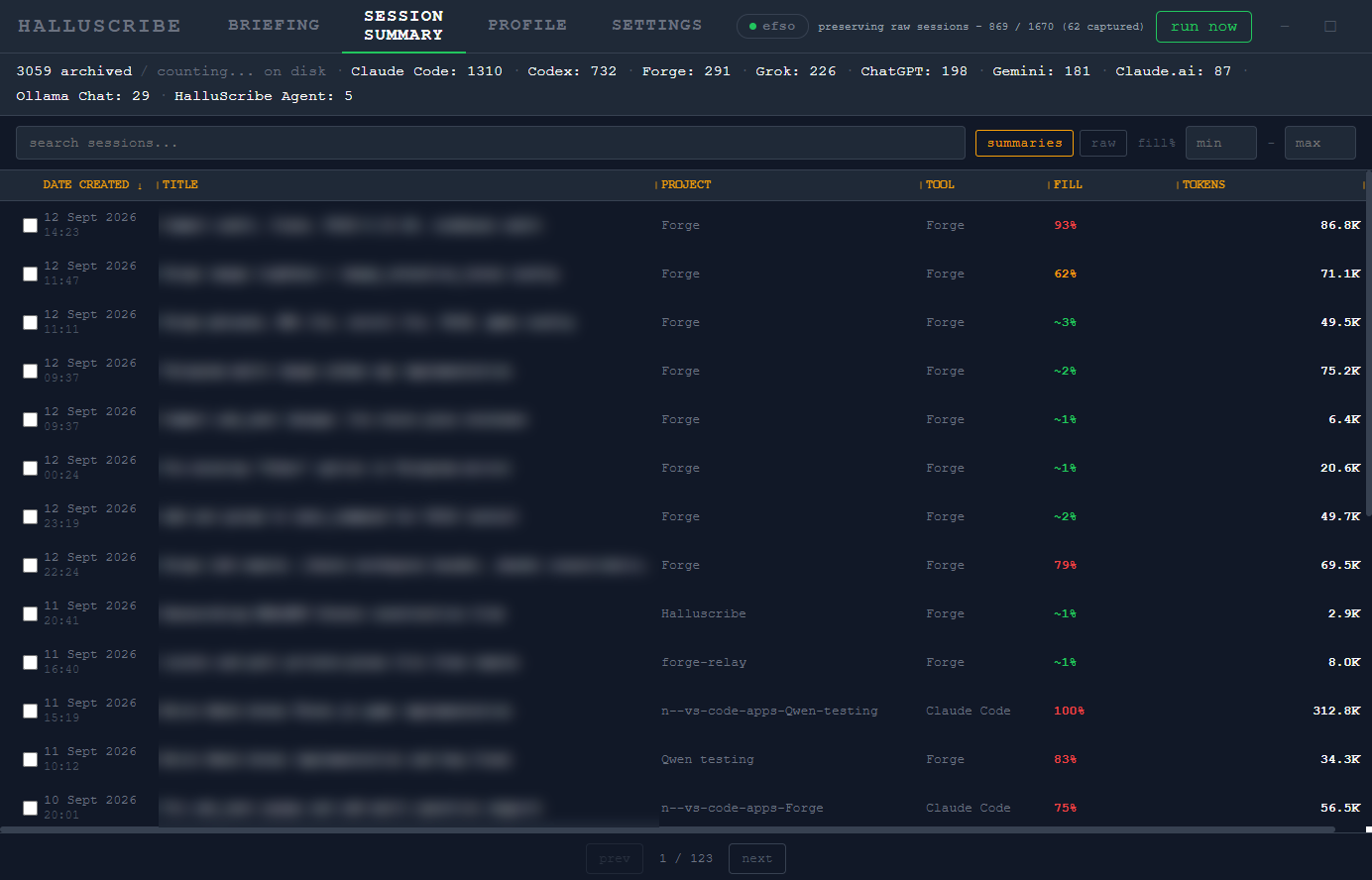Click the 3059 archived count
This screenshot has height=880, width=1372.
[74, 71]
